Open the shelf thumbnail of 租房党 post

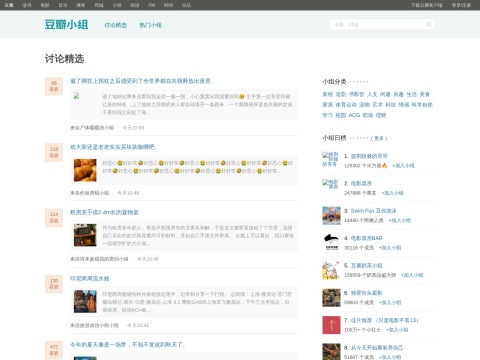click(85, 235)
